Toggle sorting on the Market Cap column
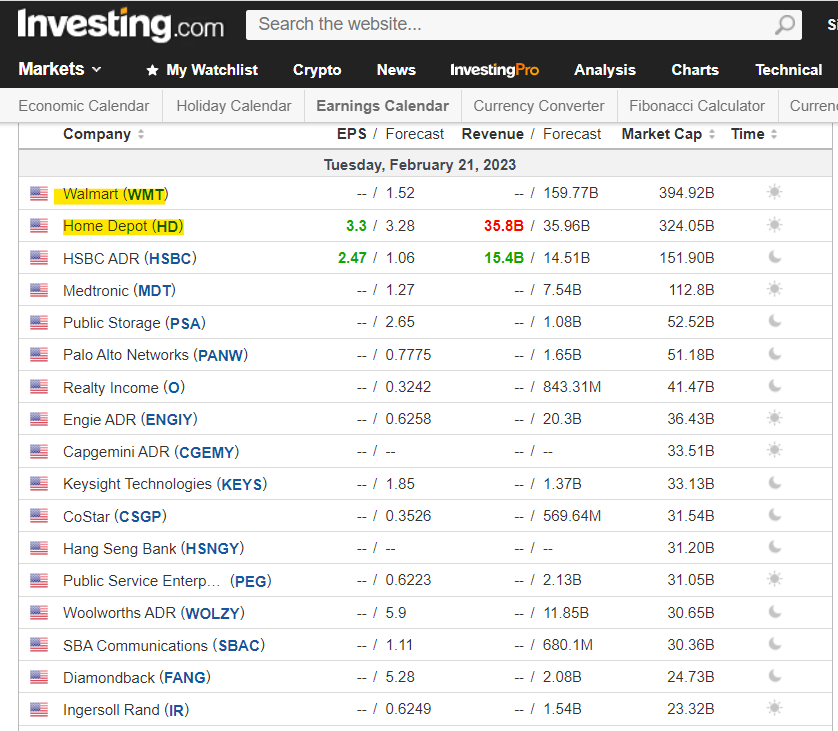Image resolution: width=838 pixels, height=731 pixels. point(711,134)
